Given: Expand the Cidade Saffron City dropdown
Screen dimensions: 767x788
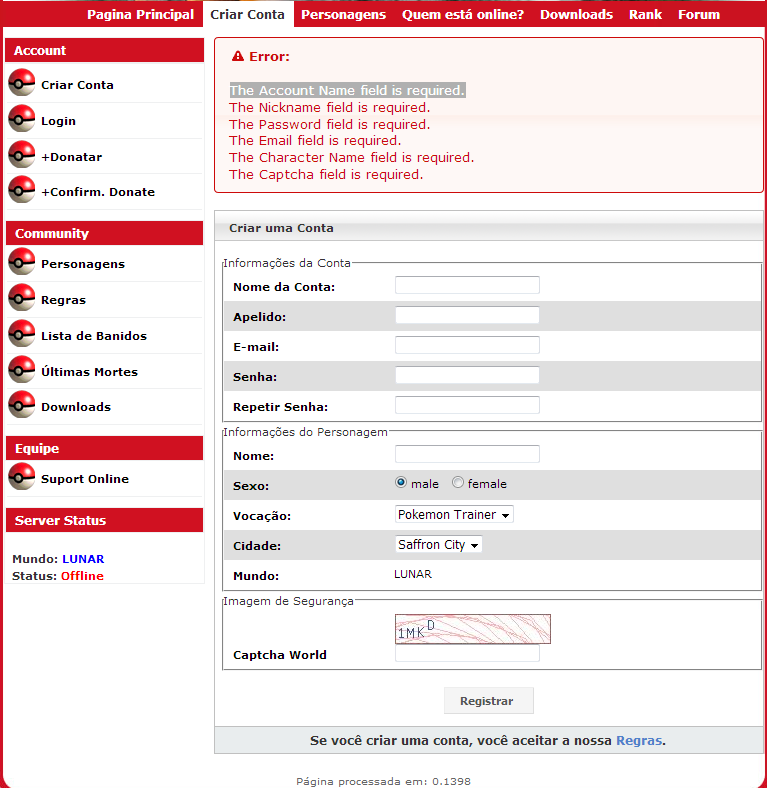Looking at the screenshot, I should point(439,545).
